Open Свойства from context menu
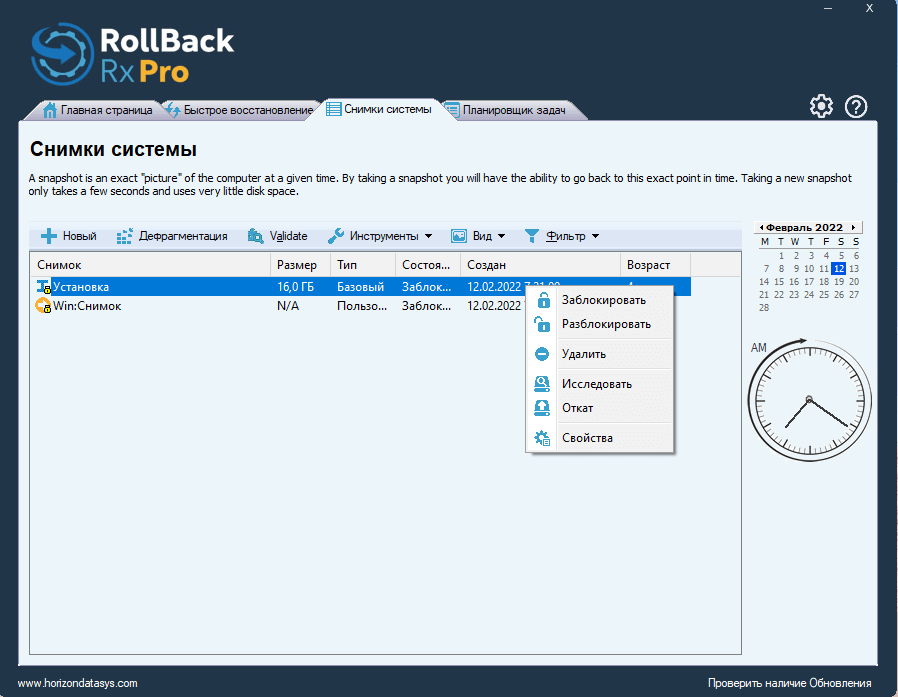898x697 pixels. (x=600, y=438)
